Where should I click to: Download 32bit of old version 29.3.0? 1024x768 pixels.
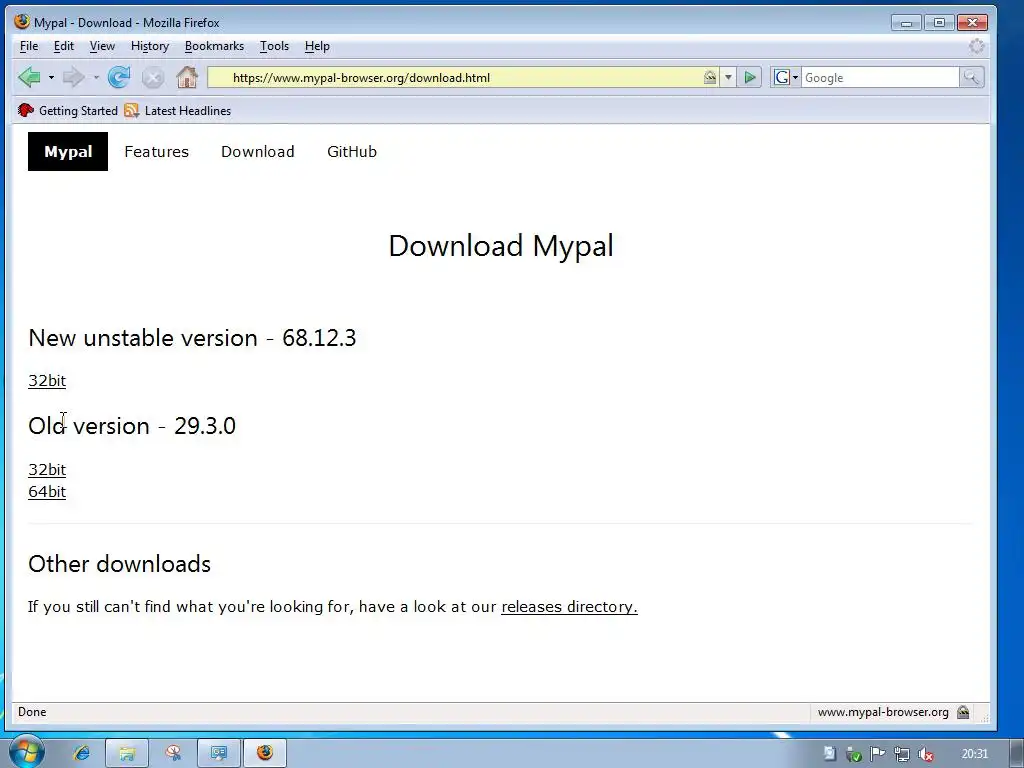pos(47,470)
